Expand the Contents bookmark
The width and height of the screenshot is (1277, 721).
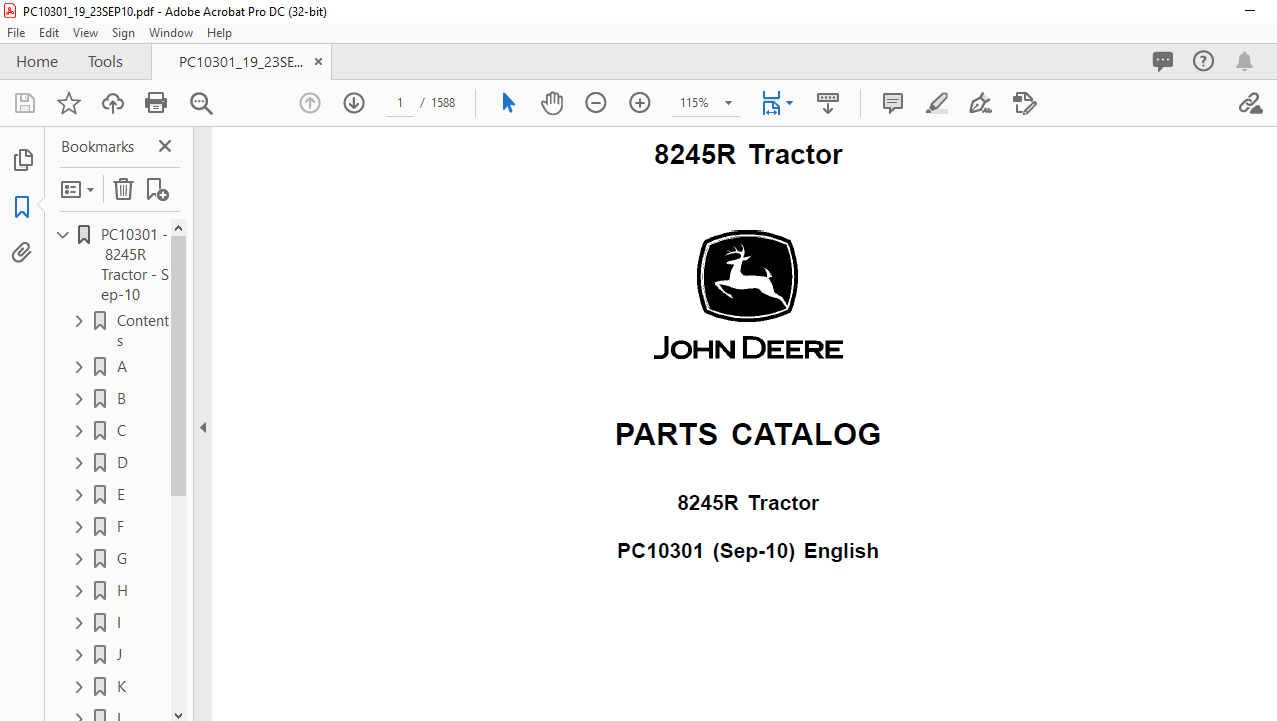(79, 321)
